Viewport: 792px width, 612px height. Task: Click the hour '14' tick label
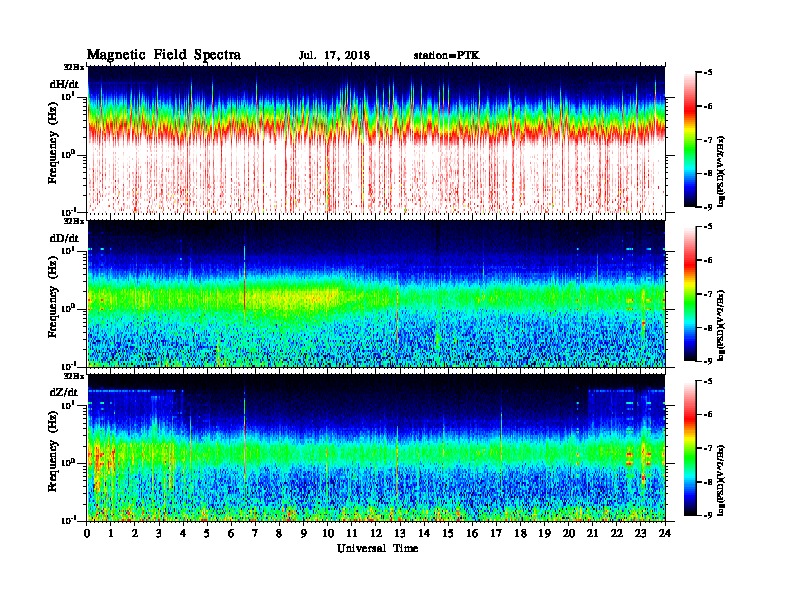click(x=424, y=533)
